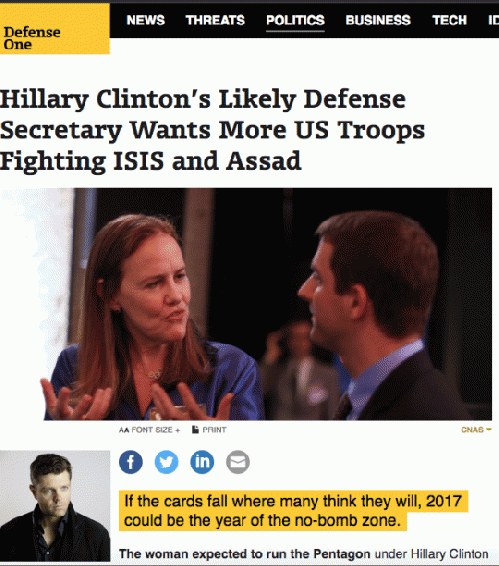Image resolution: width=499 pixels, height=566 pixels.
Task: Click the print page icon
Action: (x=195, y=430)
